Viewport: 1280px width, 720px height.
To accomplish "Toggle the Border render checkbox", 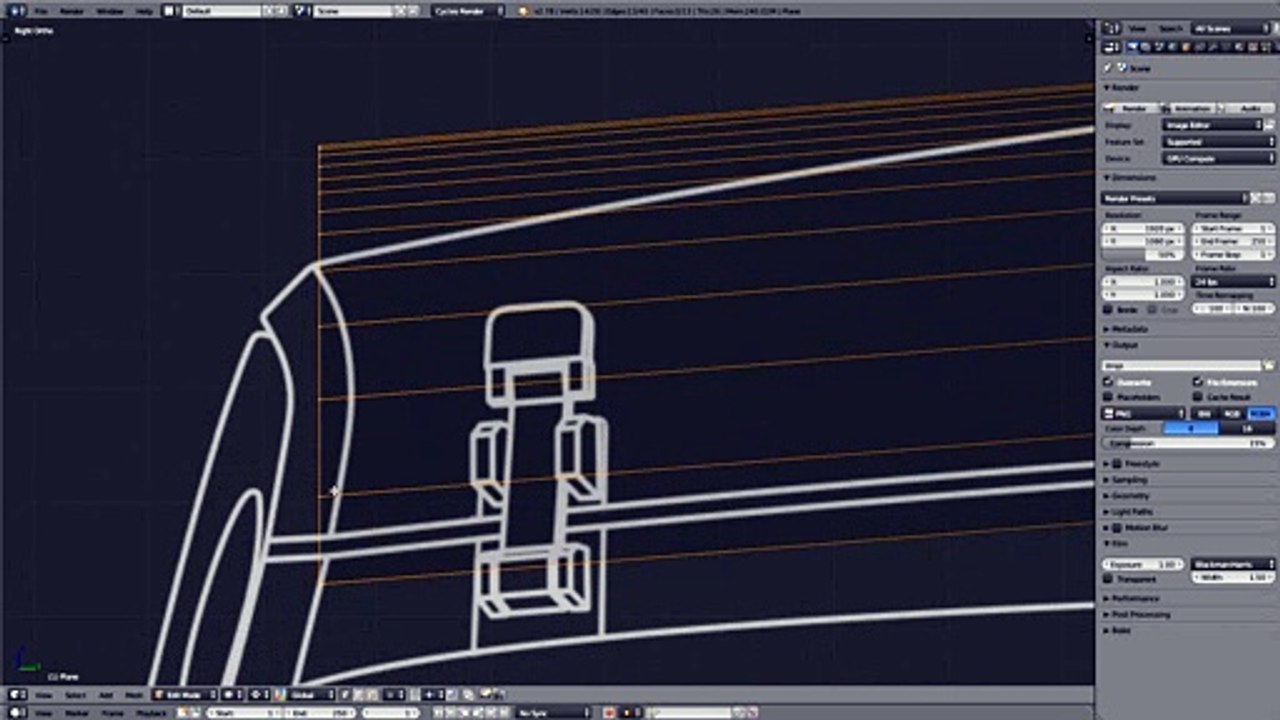I will (1108, 310).
